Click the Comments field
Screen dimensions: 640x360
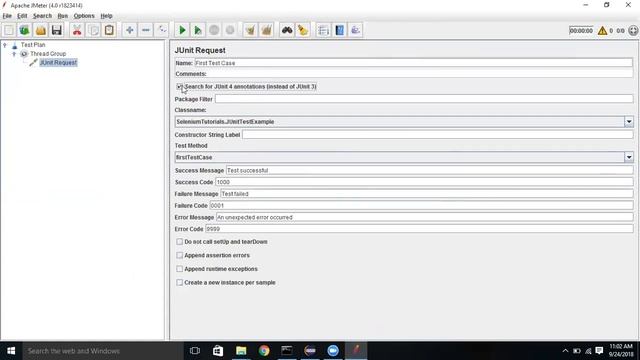pyautogui.click(x=420, y=74)
